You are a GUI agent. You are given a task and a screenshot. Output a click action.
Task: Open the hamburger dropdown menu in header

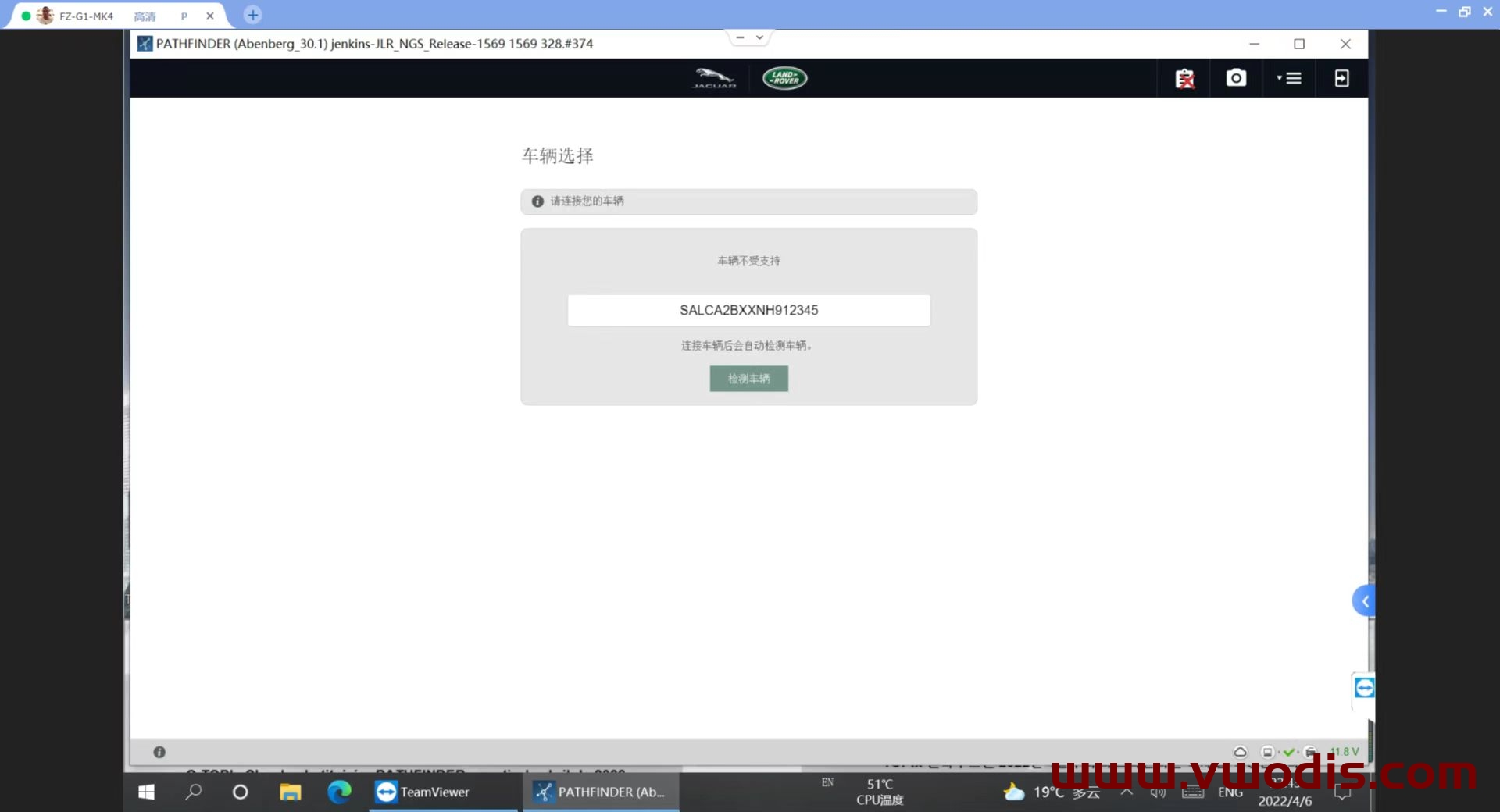pyautogui.click(x=1289, y=78)
